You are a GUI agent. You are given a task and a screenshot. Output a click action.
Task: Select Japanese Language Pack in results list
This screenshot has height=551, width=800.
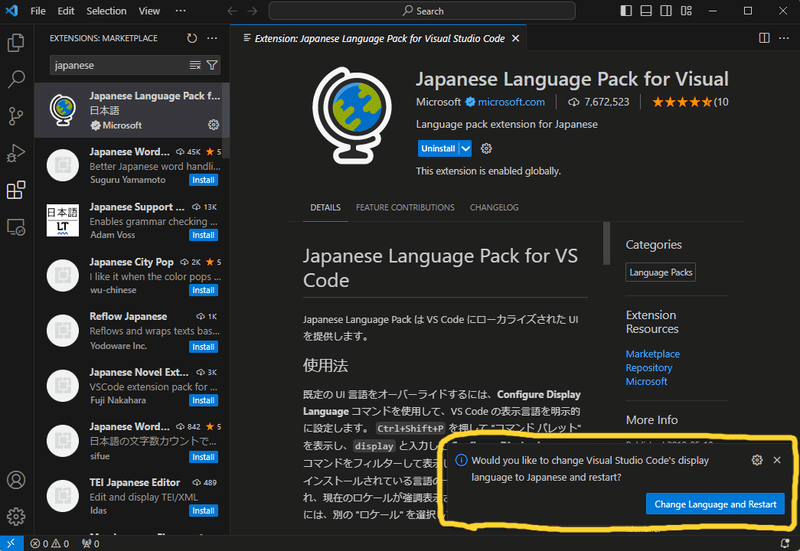click(x=132, y=110)
